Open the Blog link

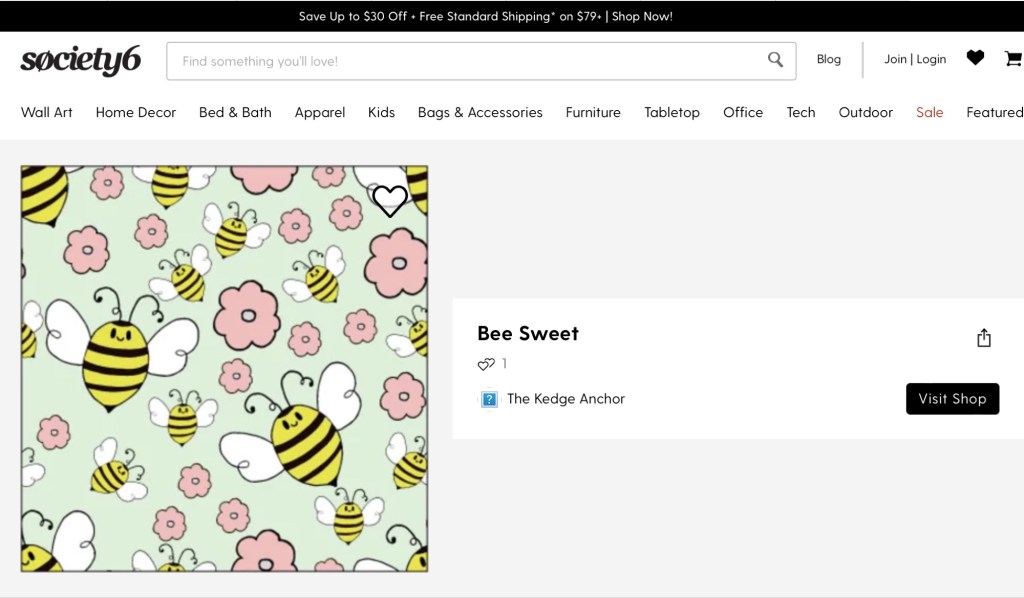click(x=828, y=59)
